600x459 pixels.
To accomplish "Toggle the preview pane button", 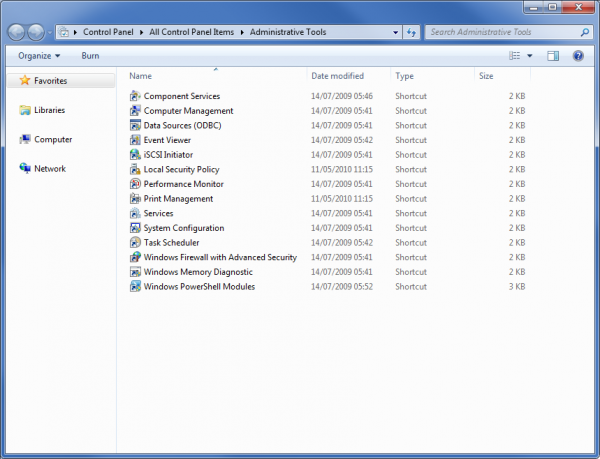I will coord(553,56).
